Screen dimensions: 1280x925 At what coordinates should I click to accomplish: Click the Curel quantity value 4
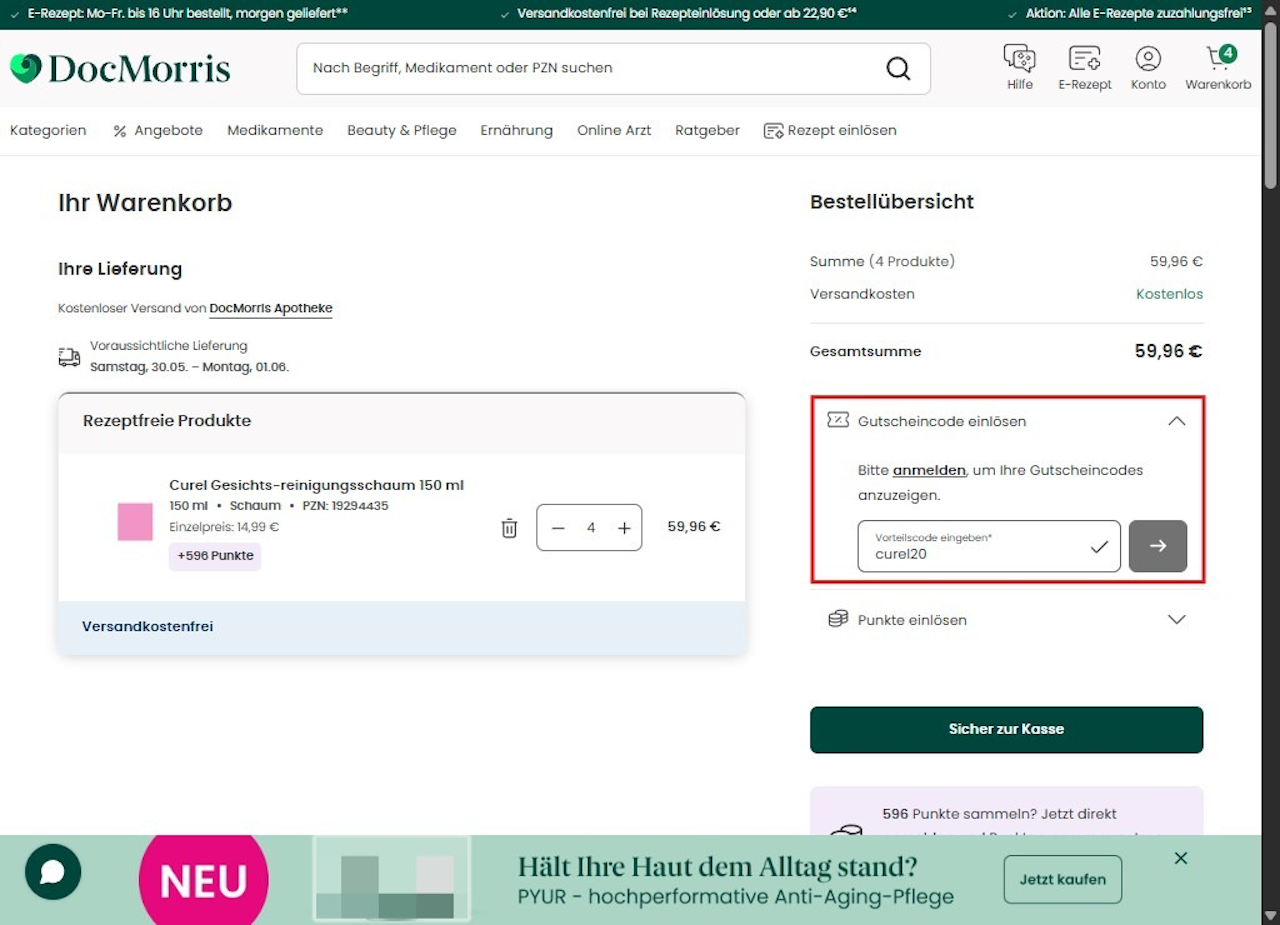coord(591,528)
